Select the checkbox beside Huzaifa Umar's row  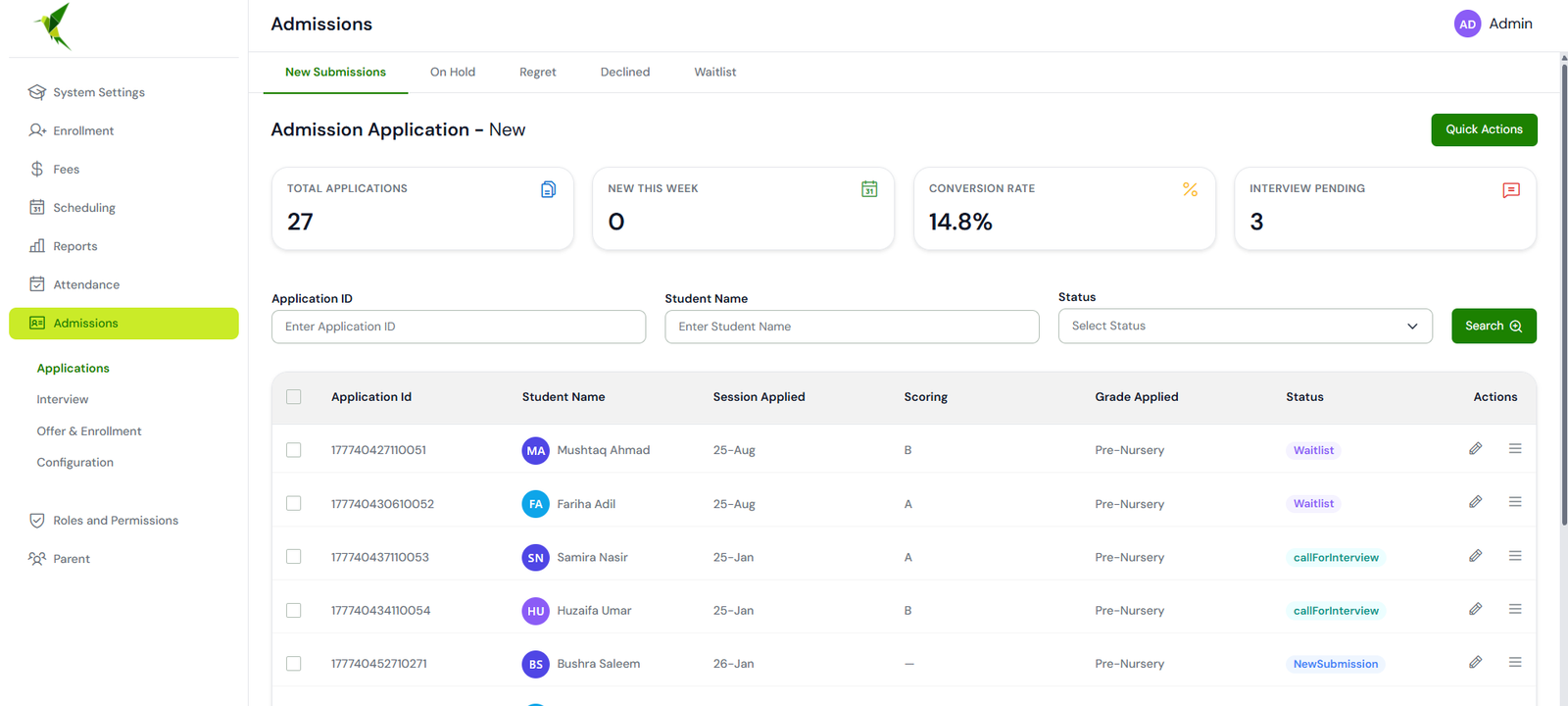[x=294, y=610]
